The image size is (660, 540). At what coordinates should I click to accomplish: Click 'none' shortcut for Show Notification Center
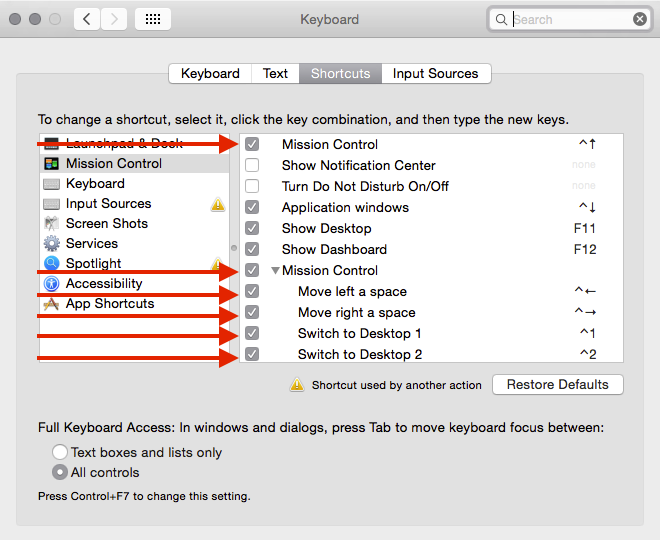coord(583,165)
